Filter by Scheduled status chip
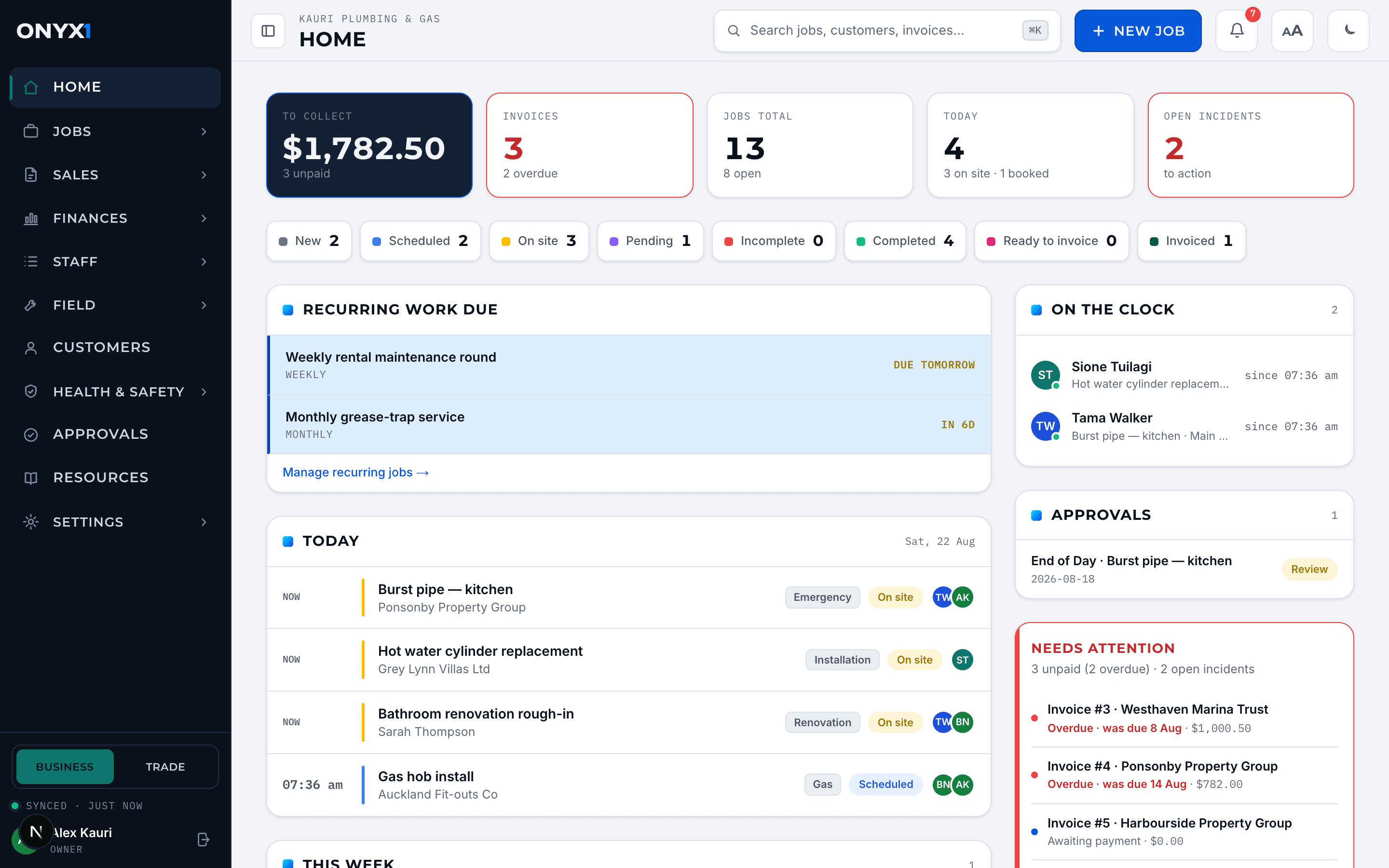The height and width of the screenshot is (868, 1389). click(420, 241)
